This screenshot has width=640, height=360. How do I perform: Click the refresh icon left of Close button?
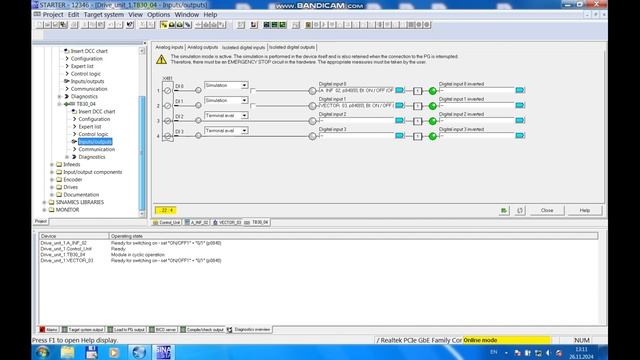coord(520,210)
